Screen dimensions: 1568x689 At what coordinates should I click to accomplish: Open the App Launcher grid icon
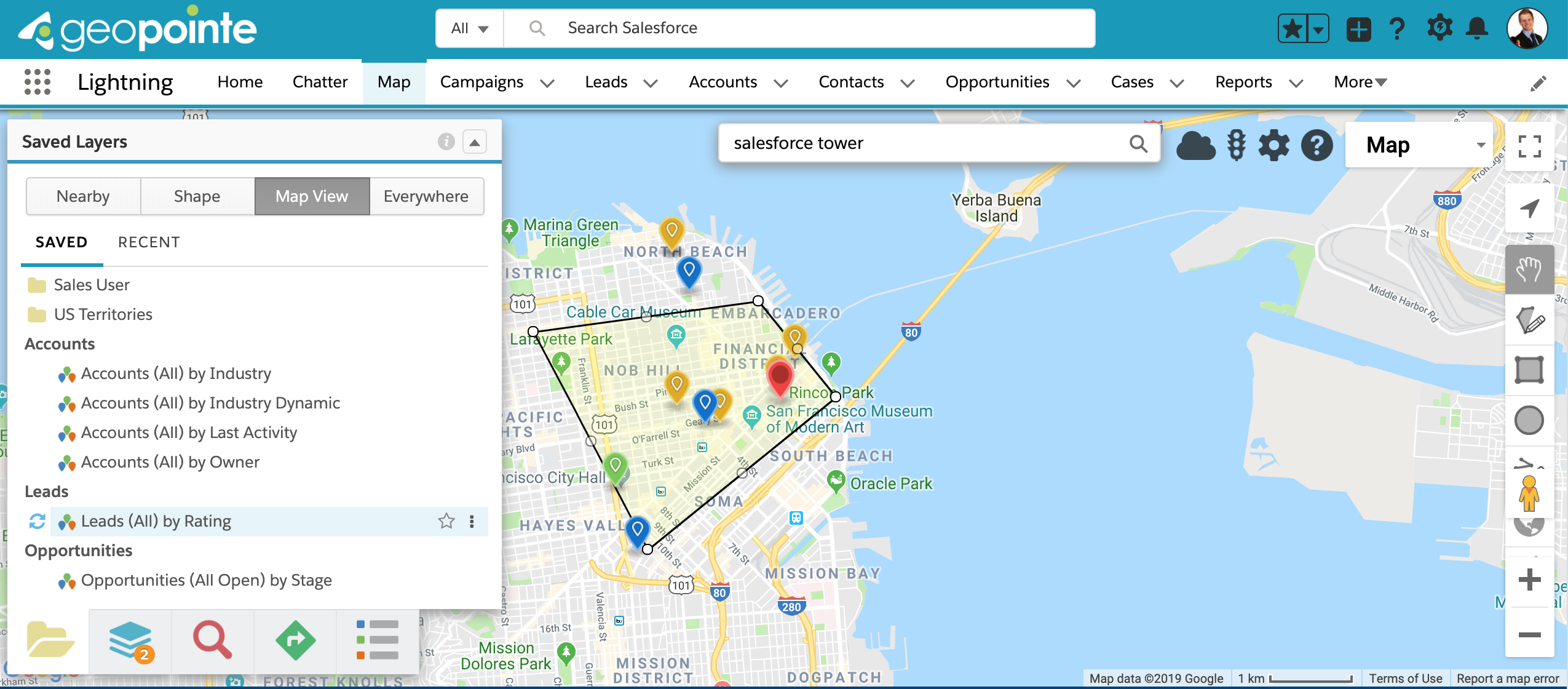click(38, 82)
